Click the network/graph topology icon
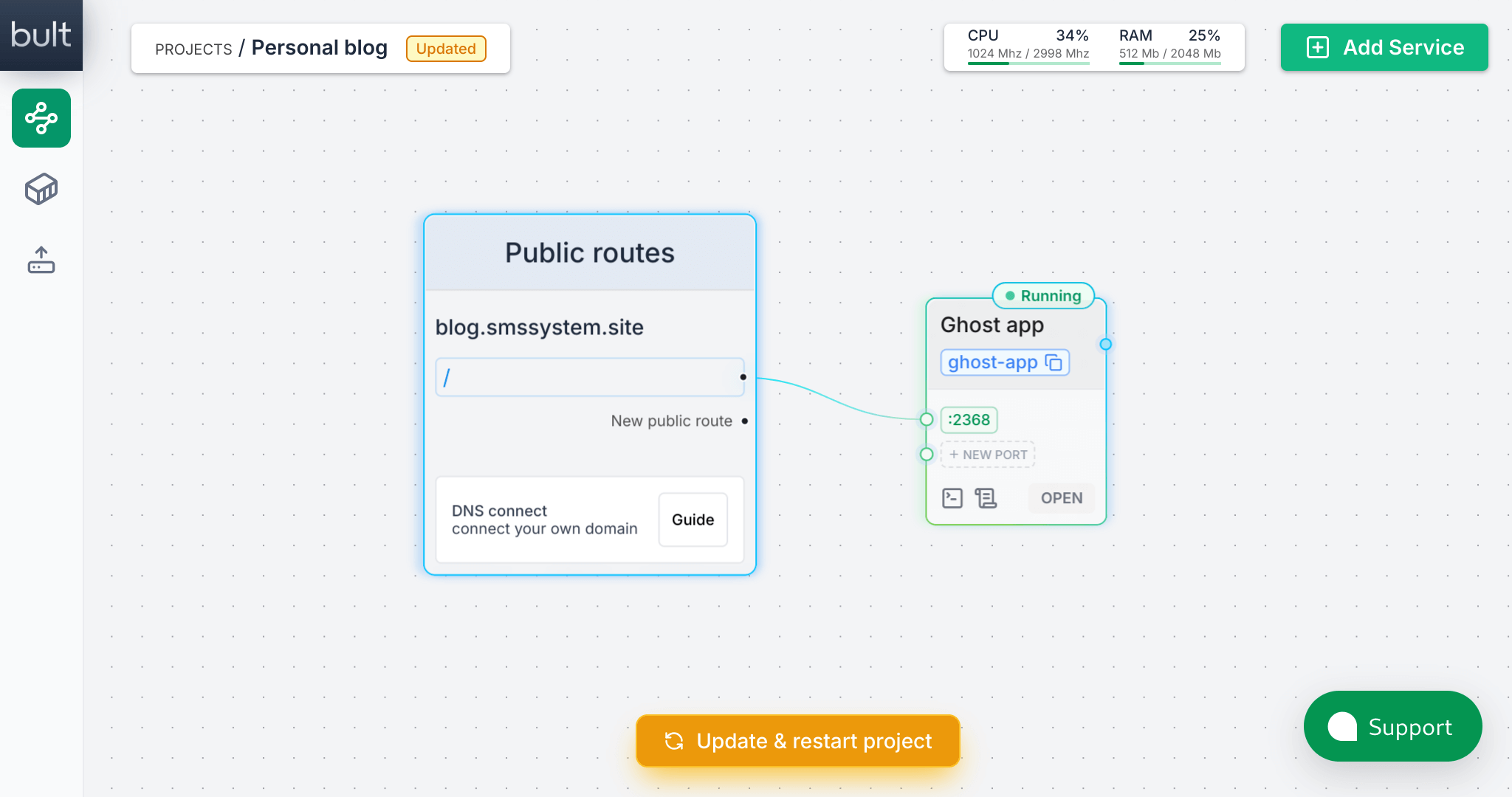 coord(40,118)
